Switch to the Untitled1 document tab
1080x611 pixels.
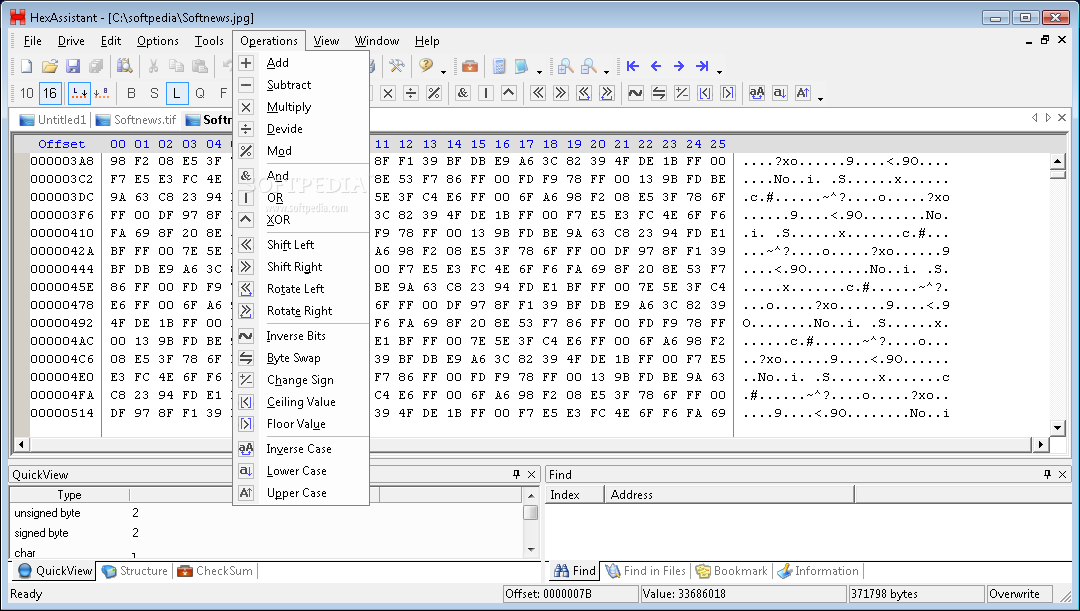pyautogui.click(x=54, y=120)
